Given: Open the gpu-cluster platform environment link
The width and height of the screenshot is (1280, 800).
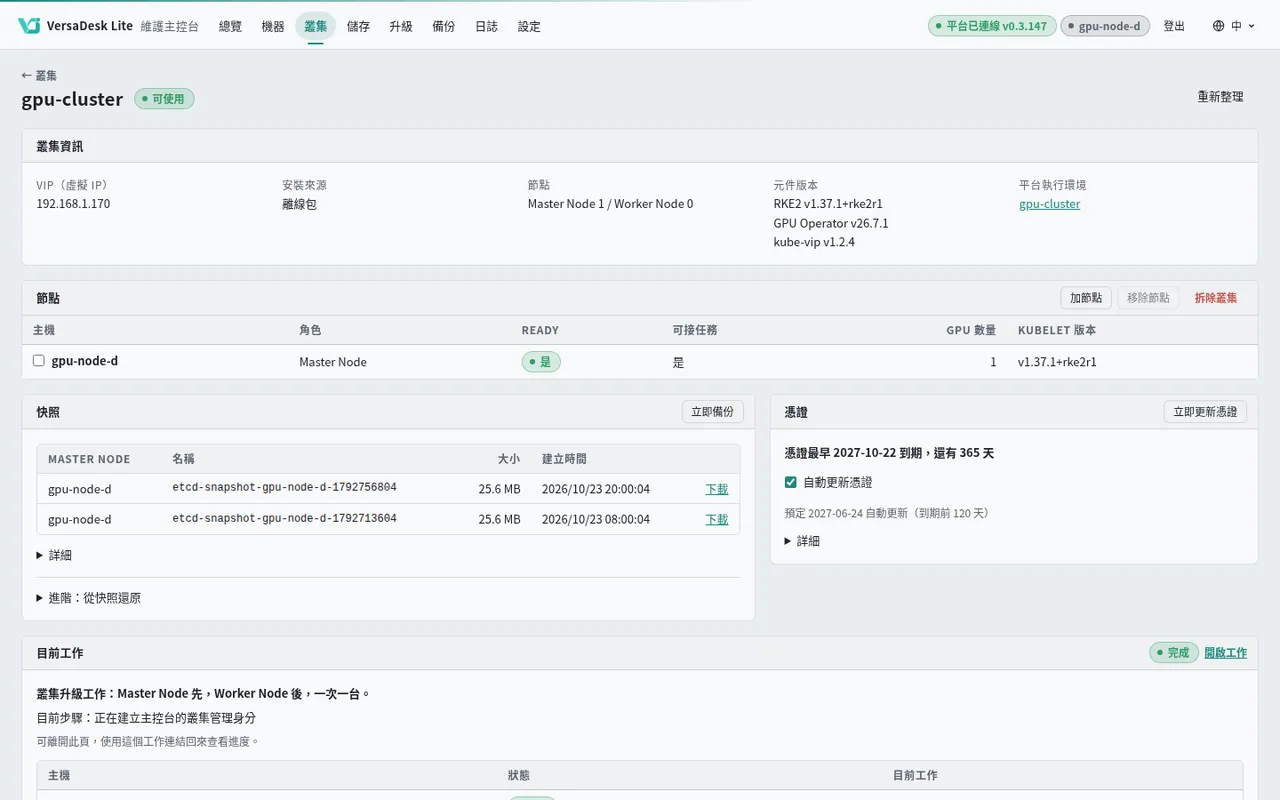Looking at the screenshot, I should (x=1049, y=204).
